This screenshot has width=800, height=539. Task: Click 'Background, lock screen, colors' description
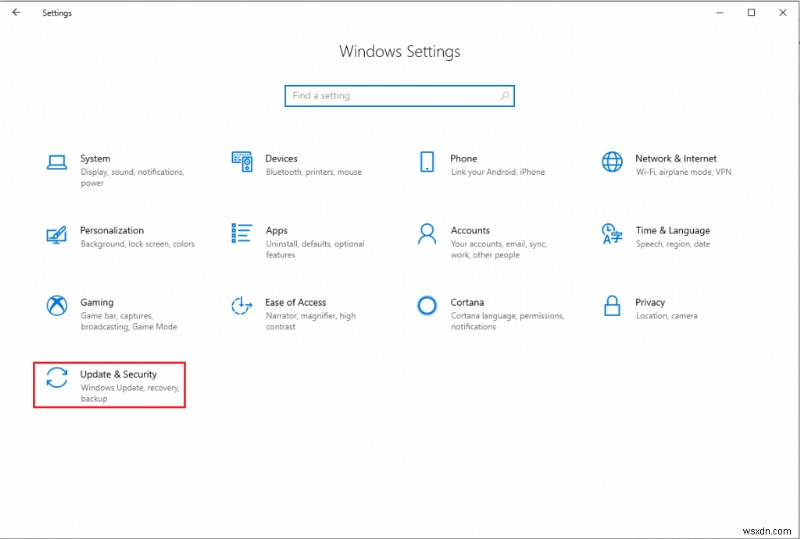coord(137,244)
